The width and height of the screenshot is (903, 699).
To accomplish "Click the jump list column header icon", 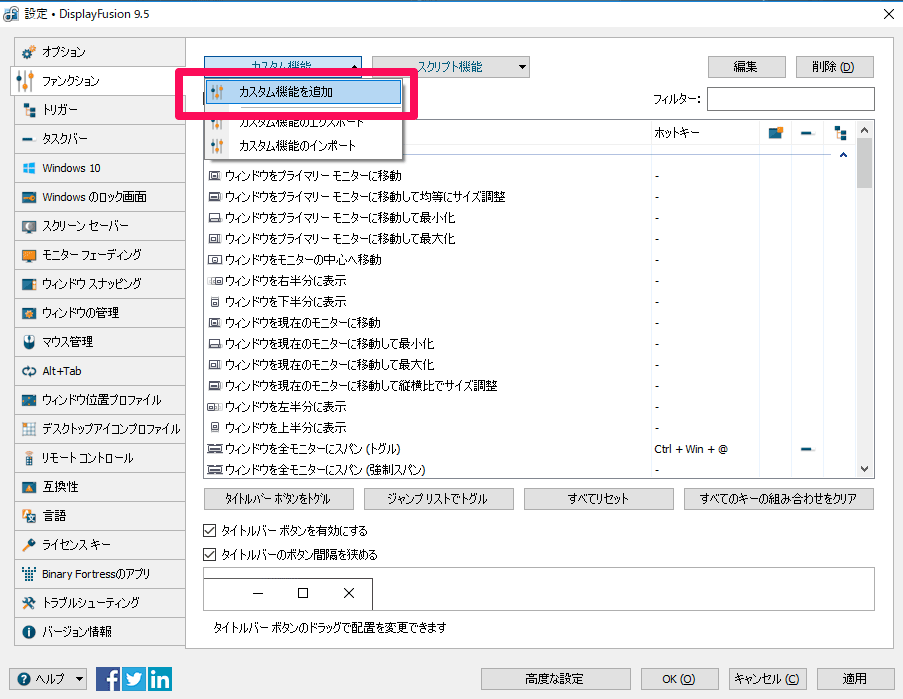I will (x=840, y=133).
